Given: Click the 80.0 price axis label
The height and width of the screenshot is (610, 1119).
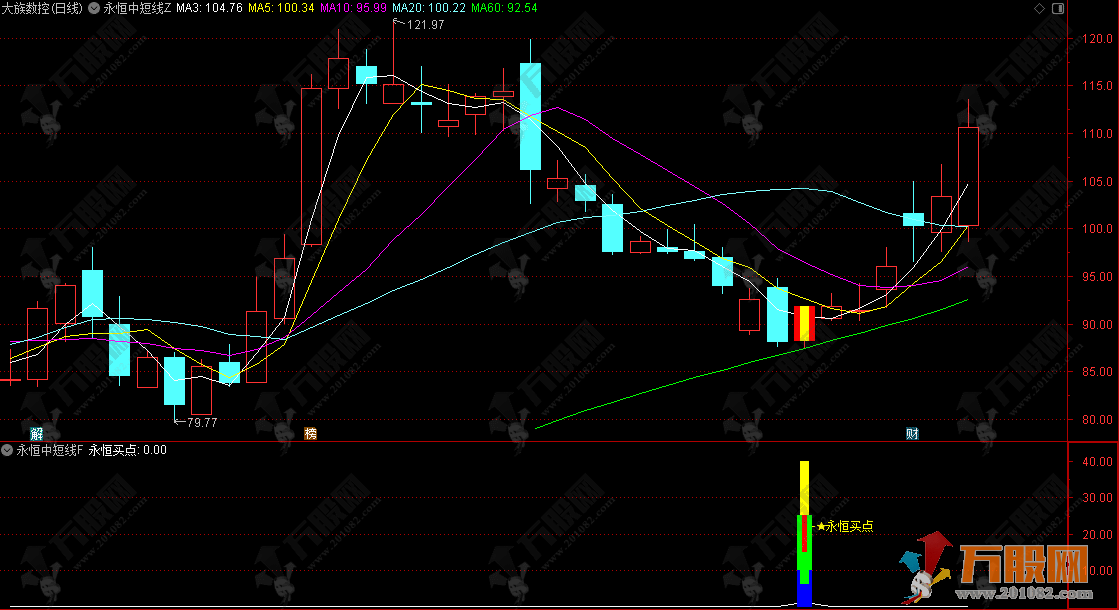Looking at the screenshot, I should click(x=1097, y=420).
